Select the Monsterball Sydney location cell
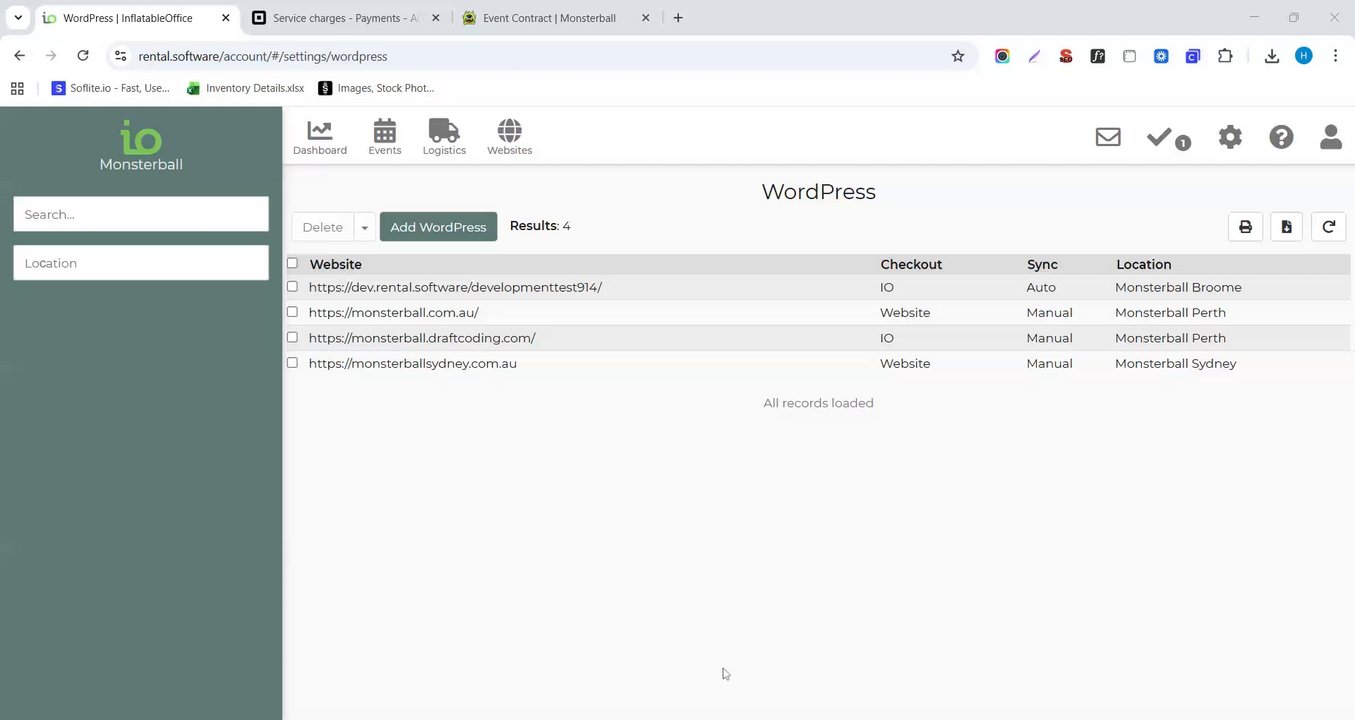 coord(1176,363)
